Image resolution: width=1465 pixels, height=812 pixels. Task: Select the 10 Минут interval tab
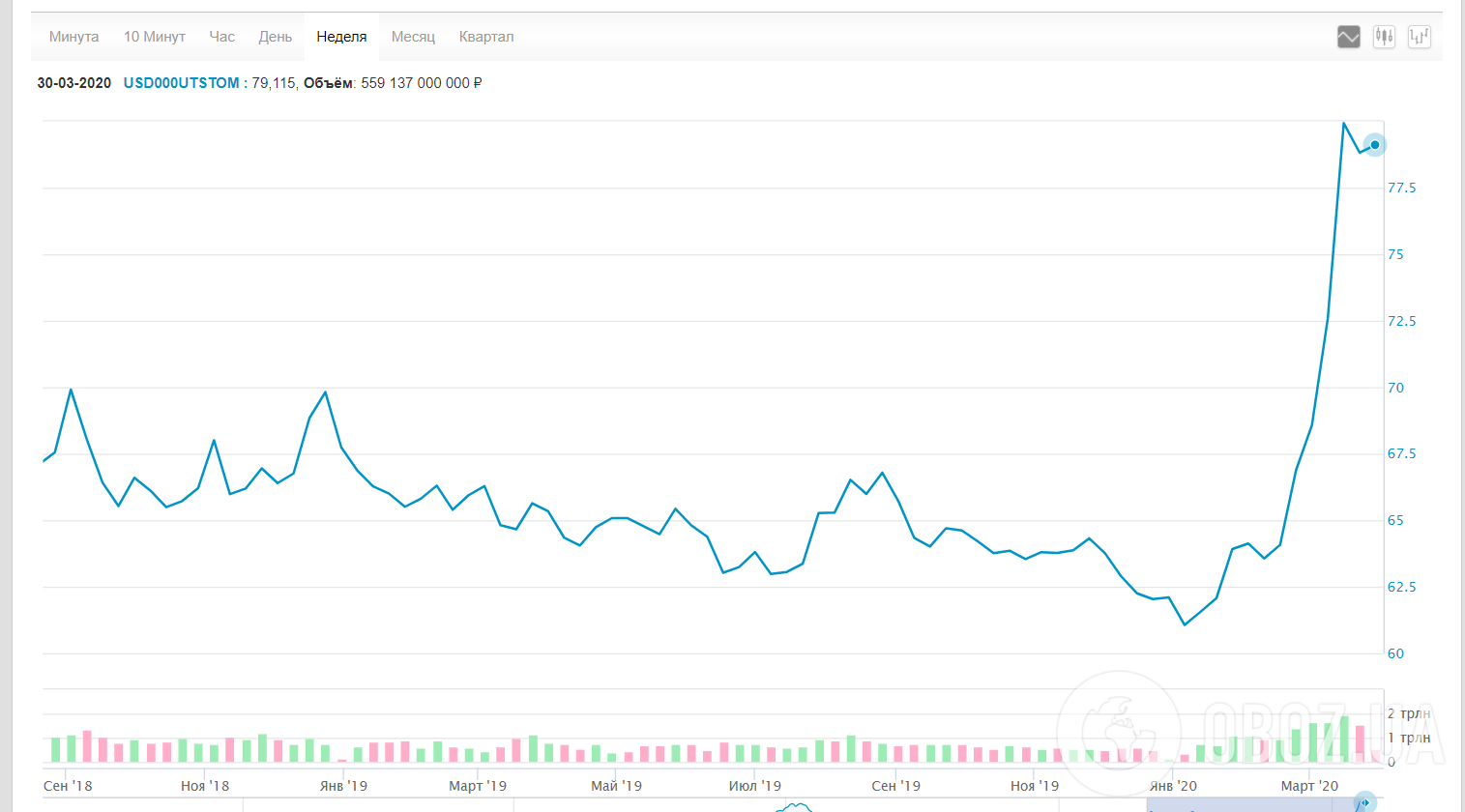click(x=155, y=37)
